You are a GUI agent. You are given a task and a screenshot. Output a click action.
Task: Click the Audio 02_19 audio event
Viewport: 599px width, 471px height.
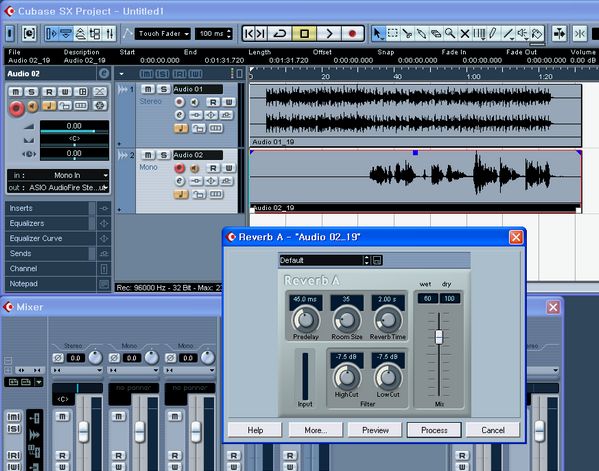coord(415,181)
